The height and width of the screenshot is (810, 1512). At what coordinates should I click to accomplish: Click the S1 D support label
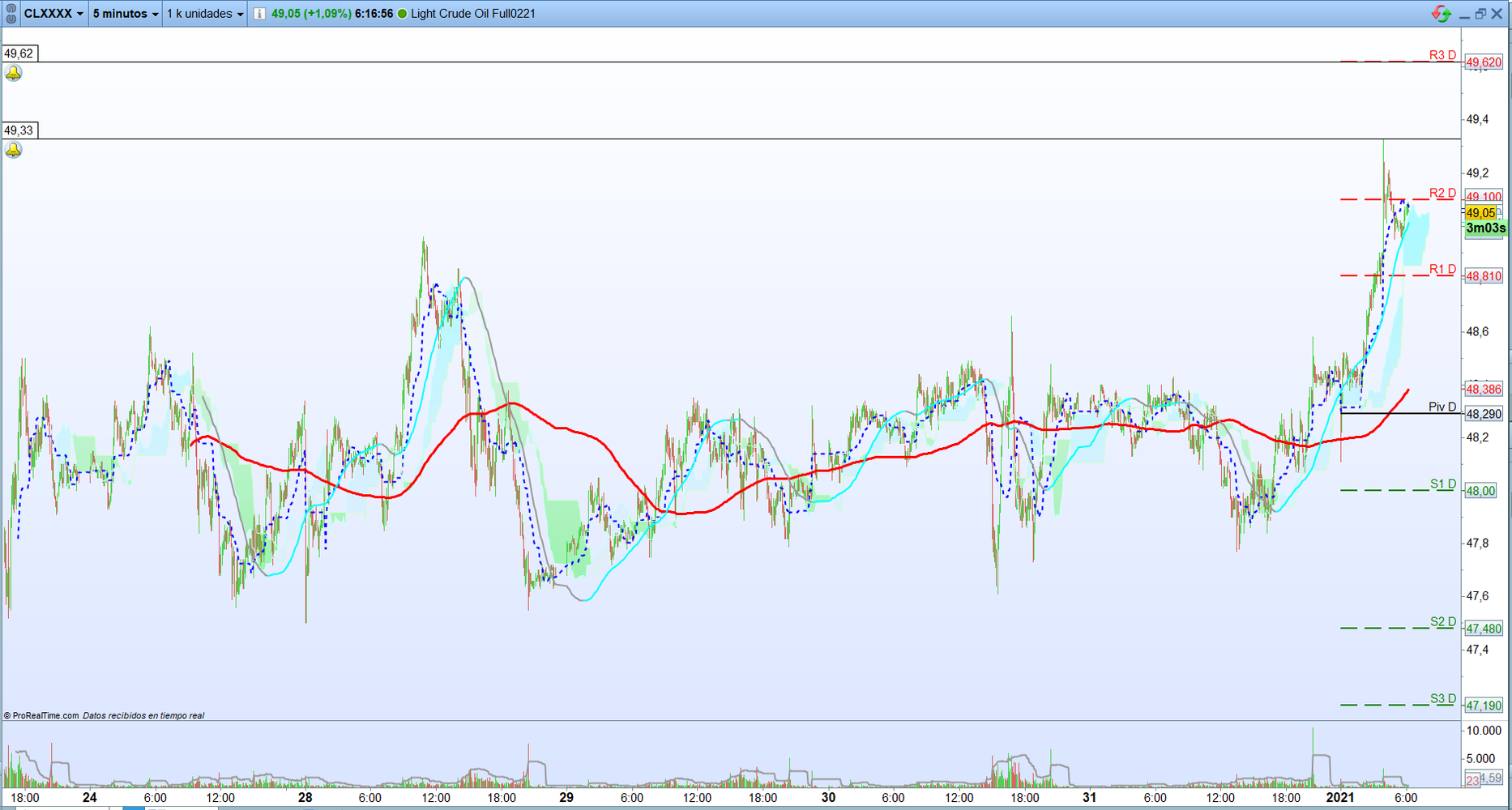click(1443, 484)
